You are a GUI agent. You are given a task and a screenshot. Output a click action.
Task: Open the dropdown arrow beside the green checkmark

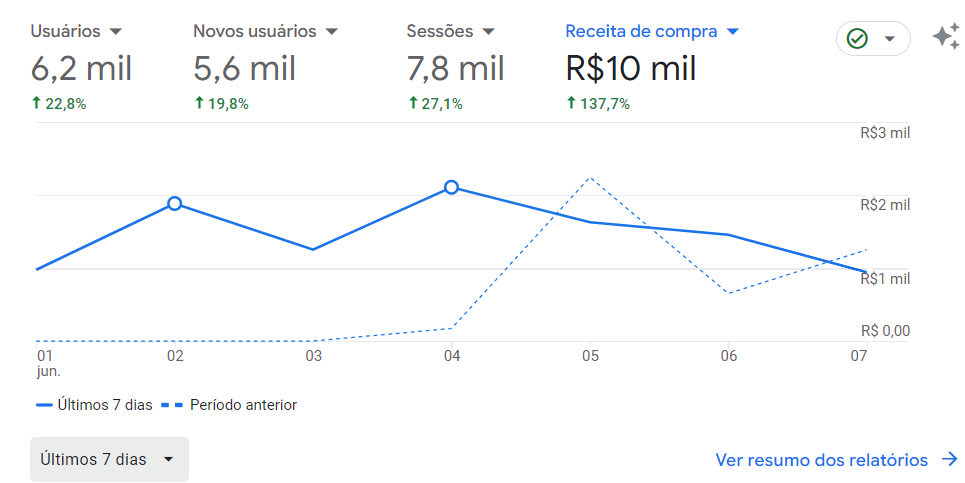tap(889, 39)
